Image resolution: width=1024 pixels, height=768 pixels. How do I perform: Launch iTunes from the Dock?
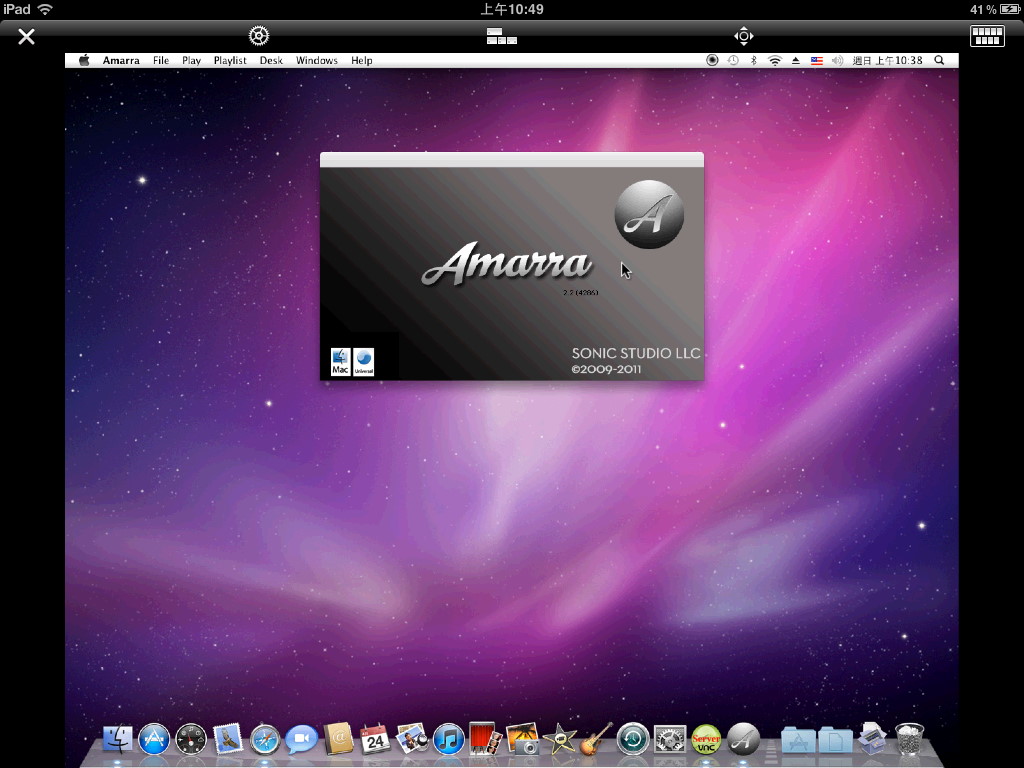click(449, 740)
